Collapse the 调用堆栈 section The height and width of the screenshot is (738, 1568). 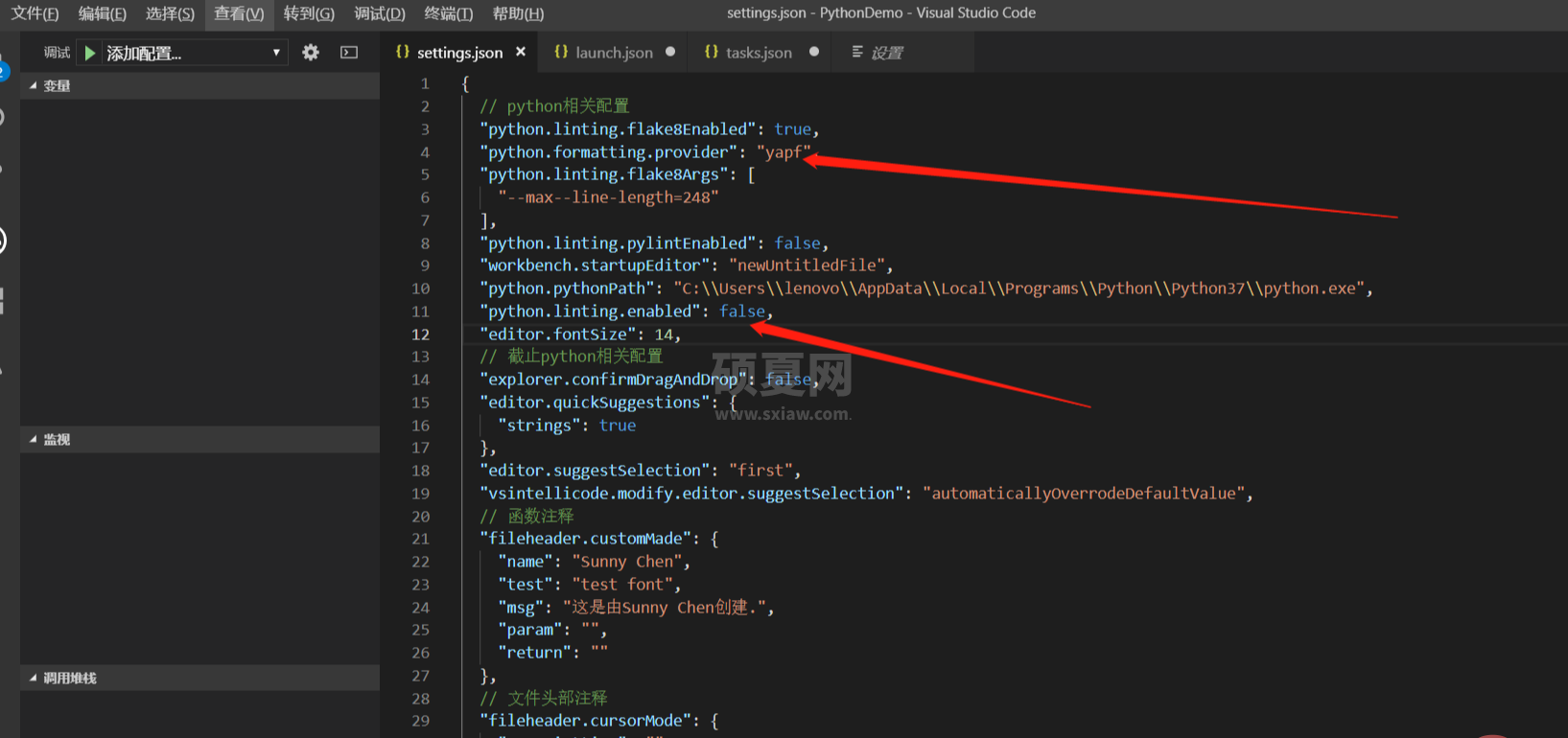(x=199, y=679)
